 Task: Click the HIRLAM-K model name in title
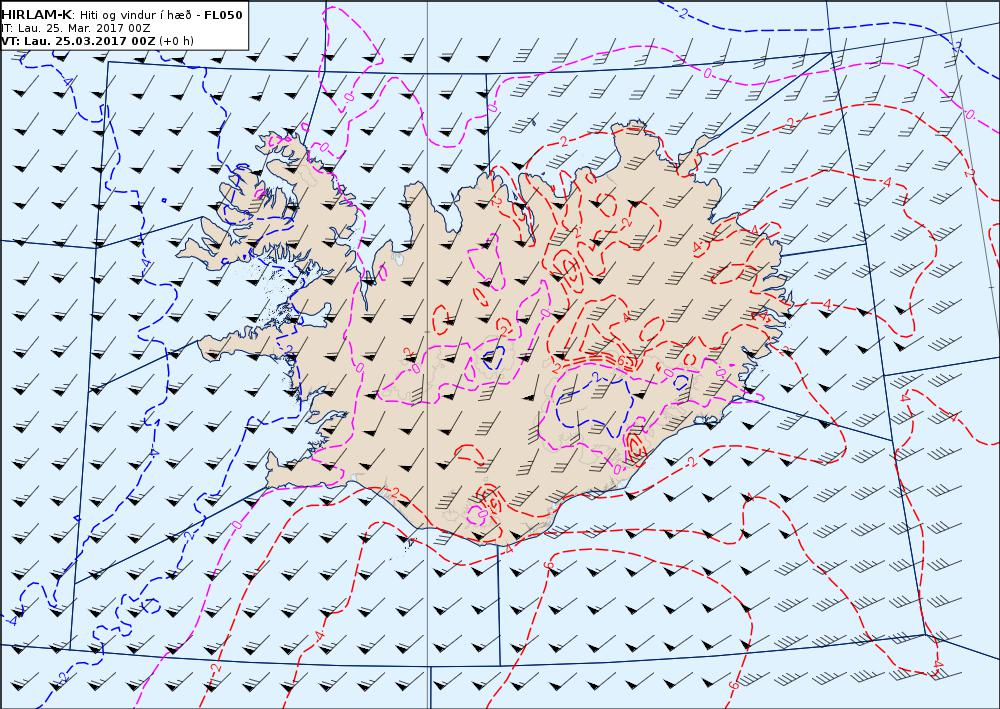tap(37, 15)
